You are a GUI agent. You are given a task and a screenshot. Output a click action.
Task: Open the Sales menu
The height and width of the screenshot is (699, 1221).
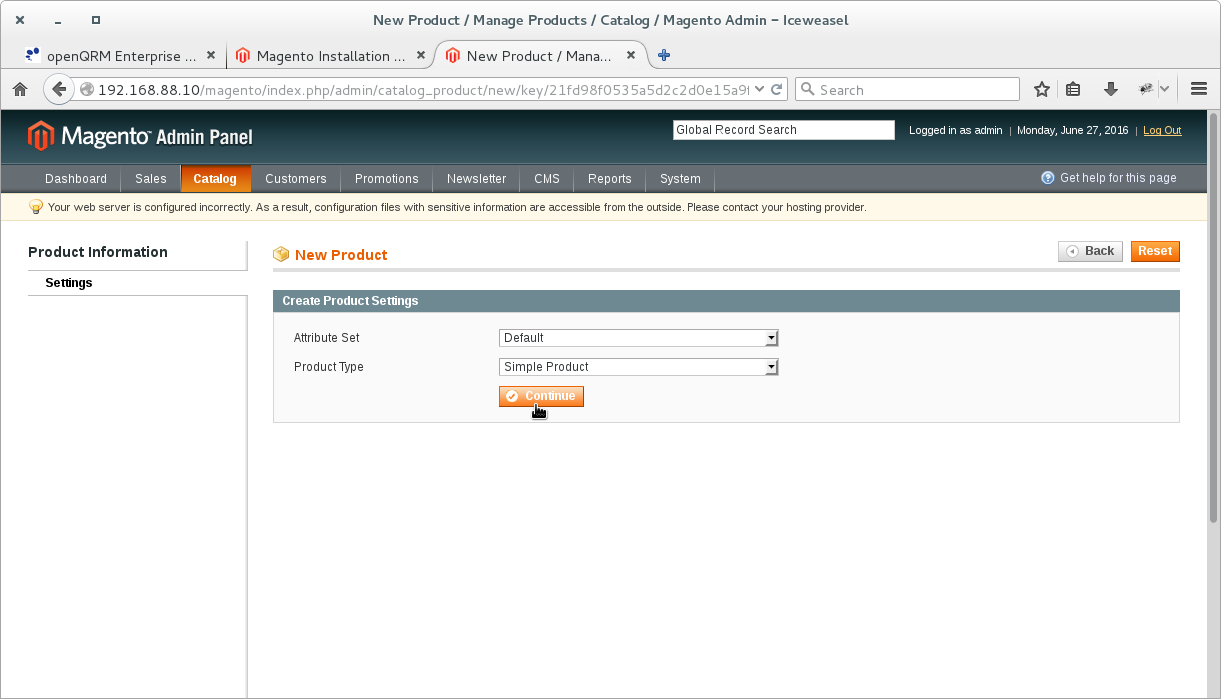[x=151, y=179]
